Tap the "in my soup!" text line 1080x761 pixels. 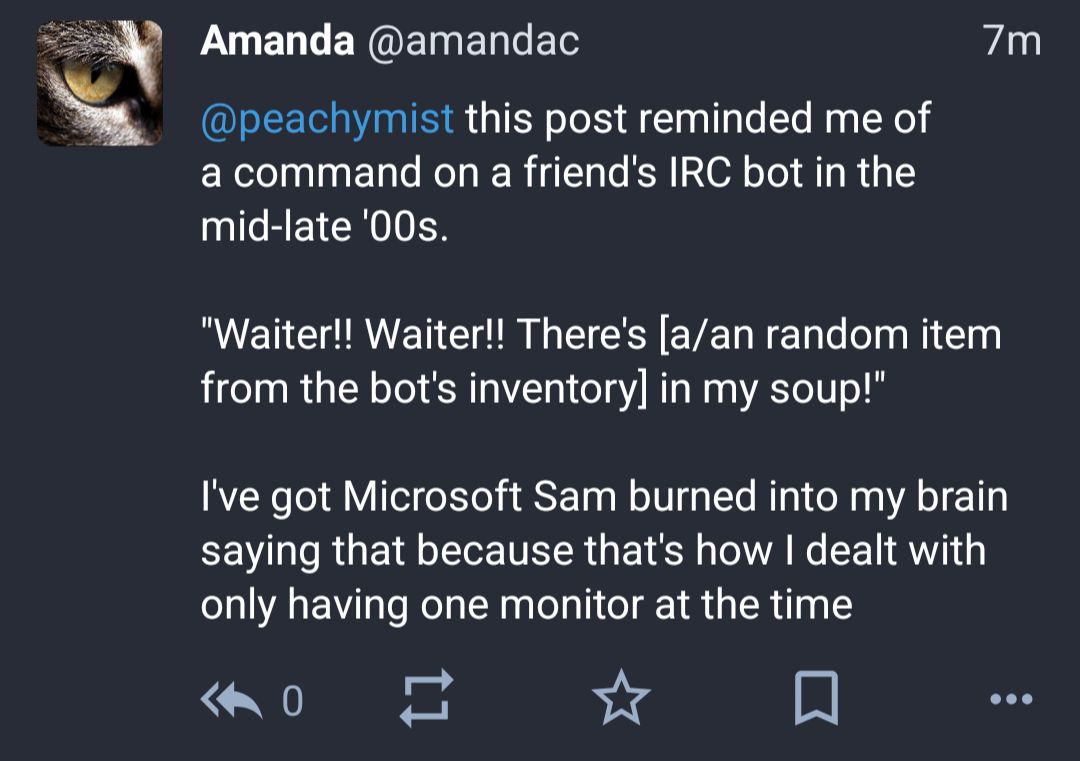[x=771, y=390]
